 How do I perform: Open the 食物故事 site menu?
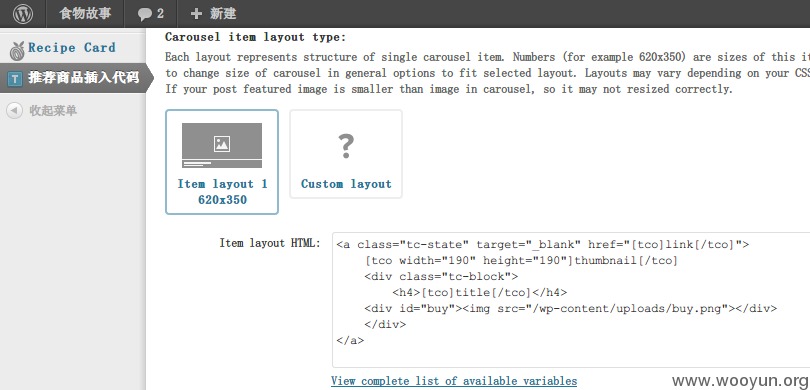click(x=85, y=14)
